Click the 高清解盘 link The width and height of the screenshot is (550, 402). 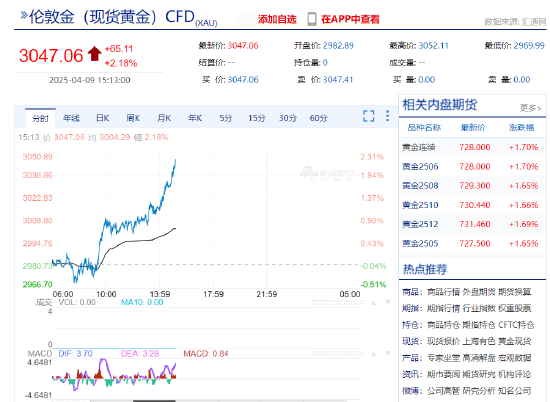tap(479, 358)
